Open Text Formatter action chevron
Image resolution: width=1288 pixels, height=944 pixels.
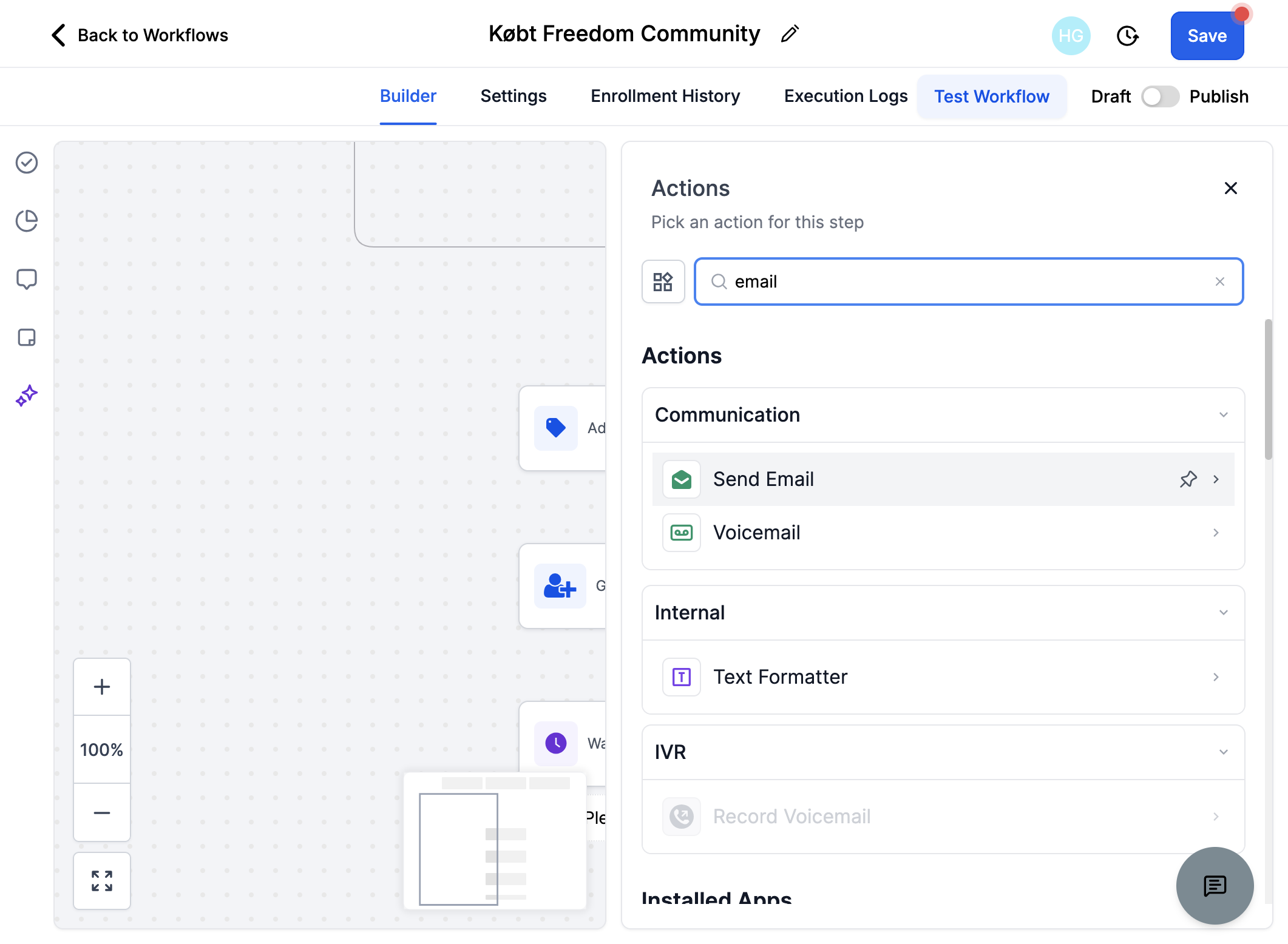click(1216, 677)
